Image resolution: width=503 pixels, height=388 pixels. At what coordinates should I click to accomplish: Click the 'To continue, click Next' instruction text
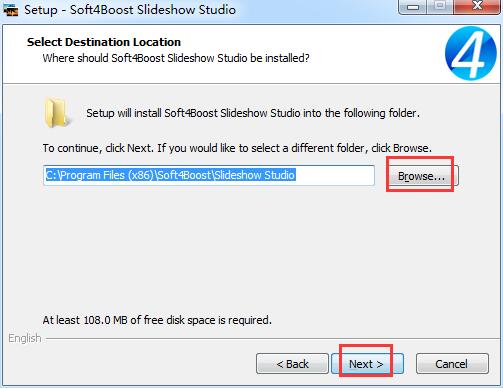[x=237, y=148]
